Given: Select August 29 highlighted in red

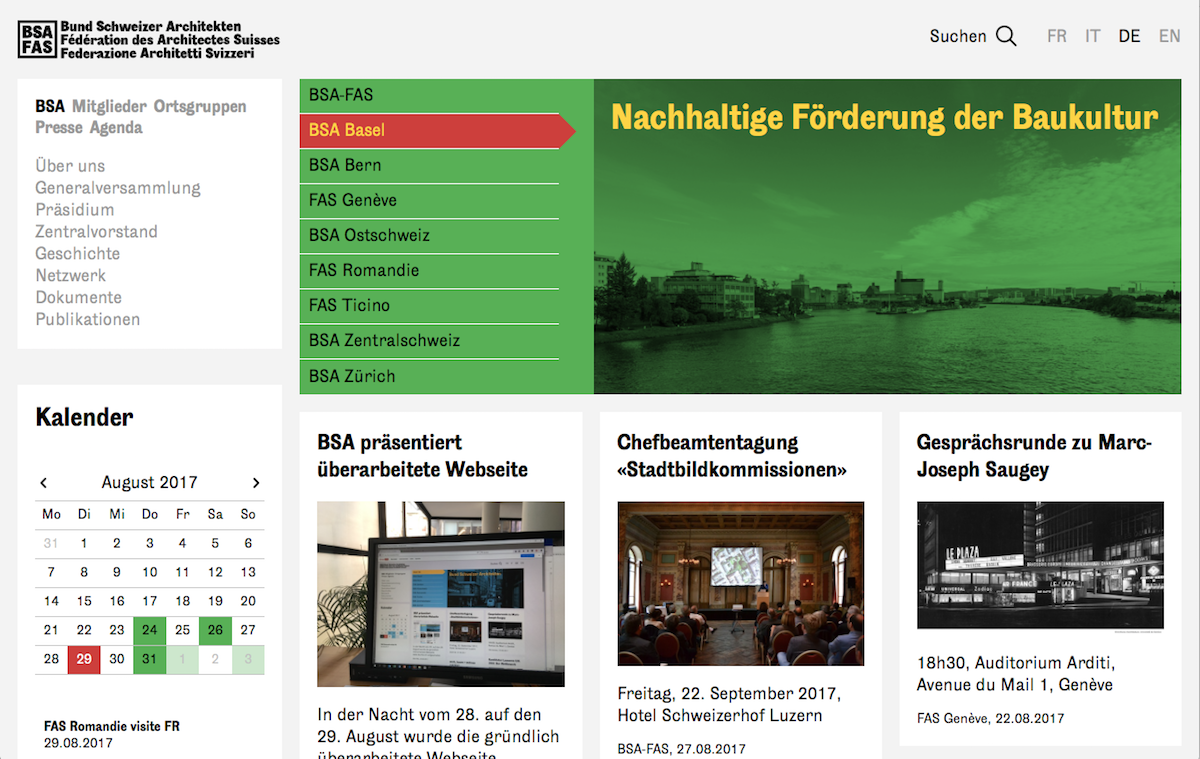Looking at the screenshot, I should [84, 659].
